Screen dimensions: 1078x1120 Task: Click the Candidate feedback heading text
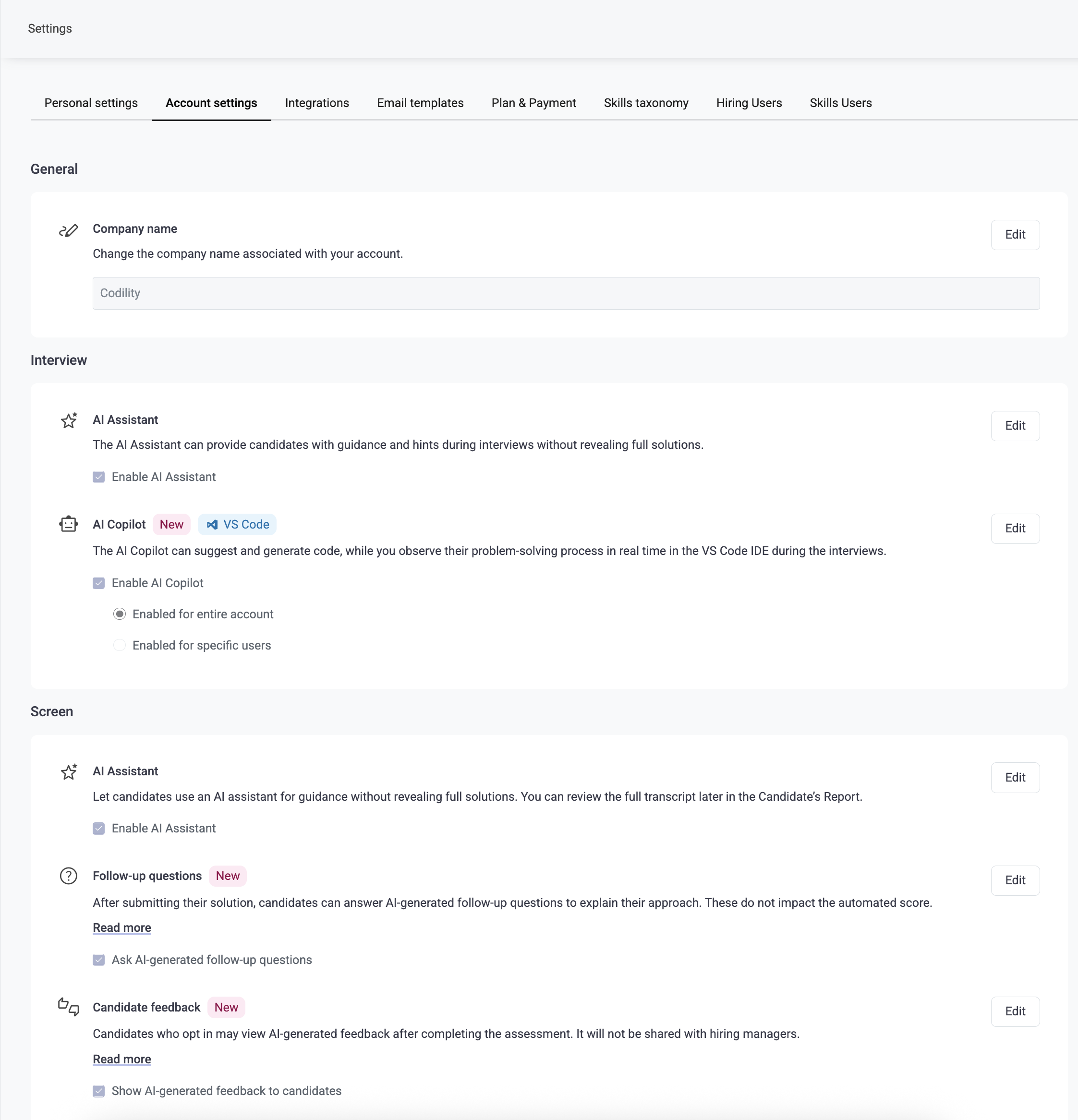[x=147, y=1008]
